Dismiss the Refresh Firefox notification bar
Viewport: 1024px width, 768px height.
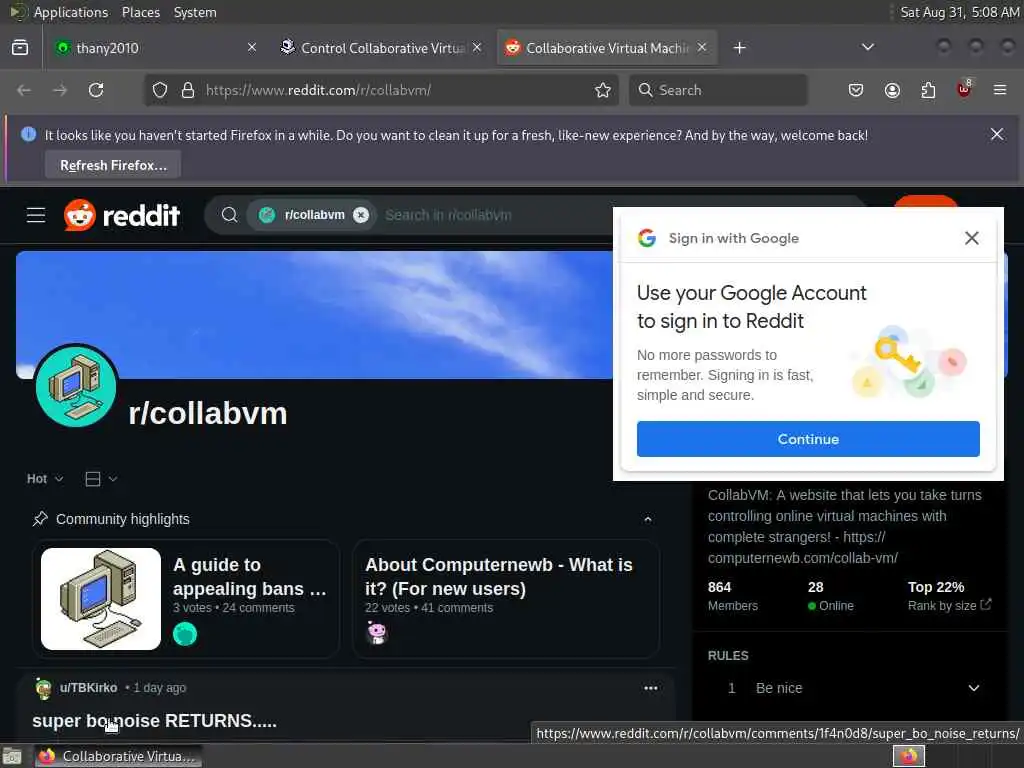997,134
